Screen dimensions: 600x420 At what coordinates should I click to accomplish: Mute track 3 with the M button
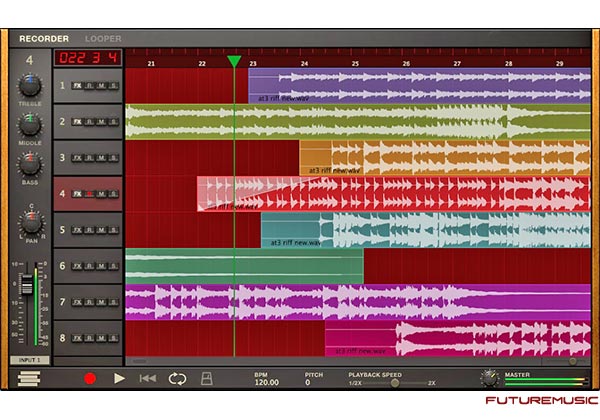(x=101, y=158)
